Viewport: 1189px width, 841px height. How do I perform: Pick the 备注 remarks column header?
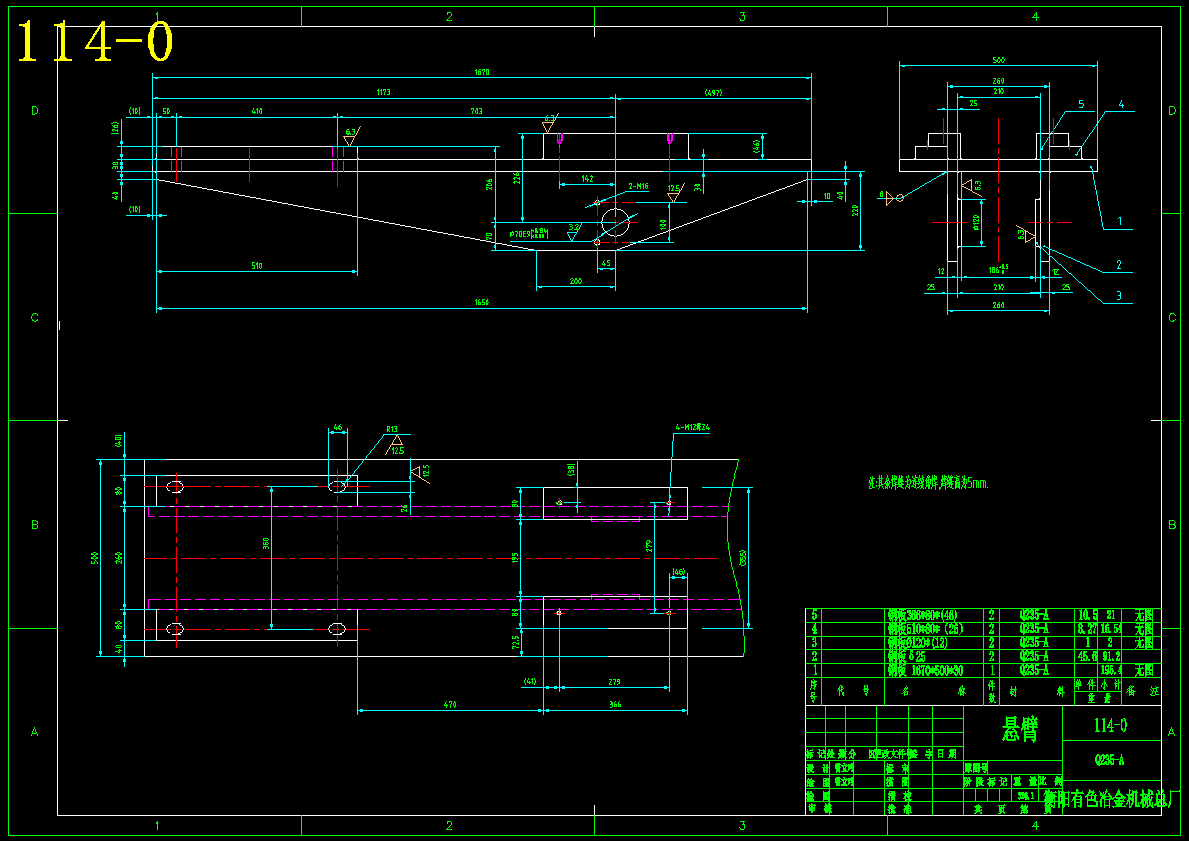1143,691
